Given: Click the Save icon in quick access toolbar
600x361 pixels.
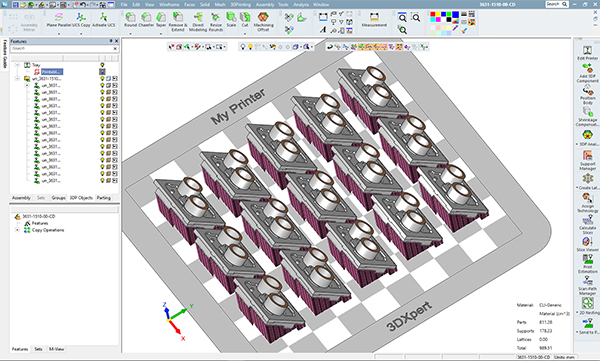Looking at the screenshot, I should [x=16, y=5].
